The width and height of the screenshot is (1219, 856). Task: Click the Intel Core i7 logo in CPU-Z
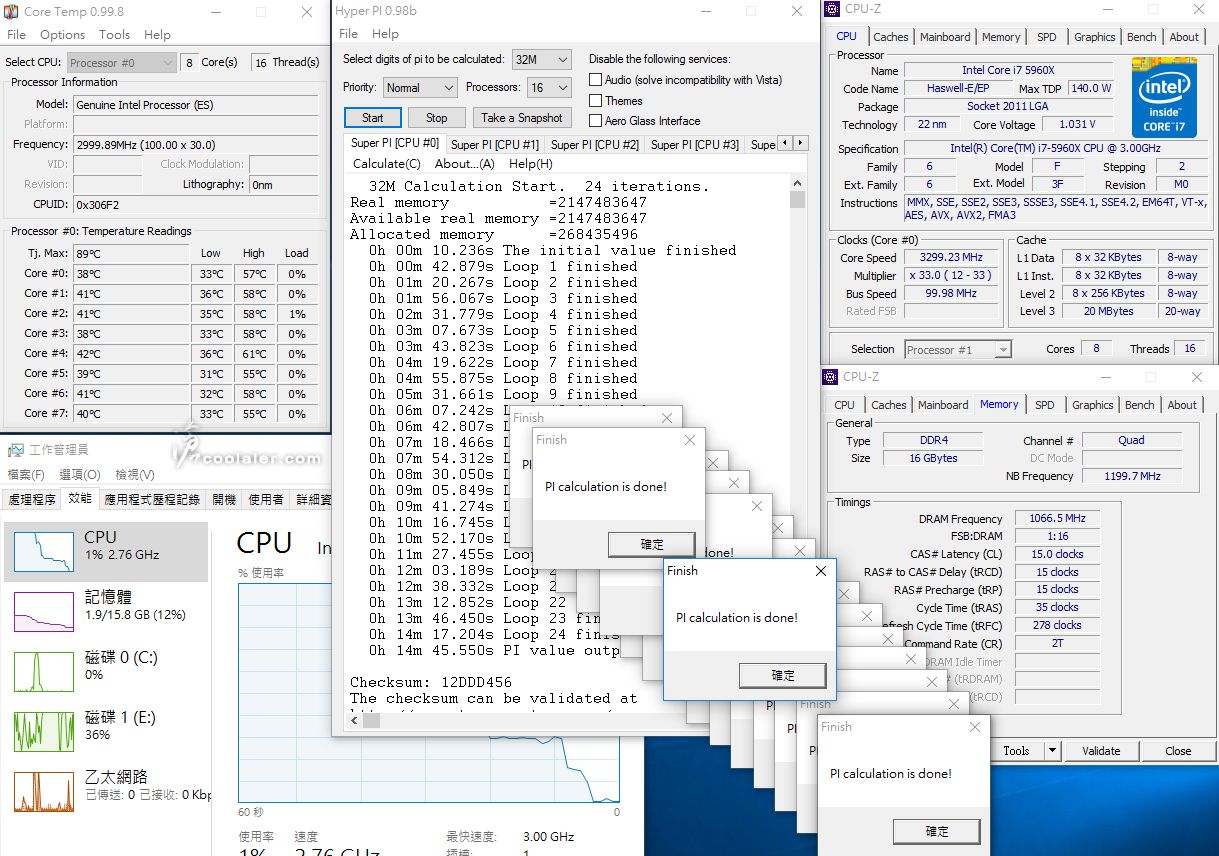click(x=1164, y=97)
